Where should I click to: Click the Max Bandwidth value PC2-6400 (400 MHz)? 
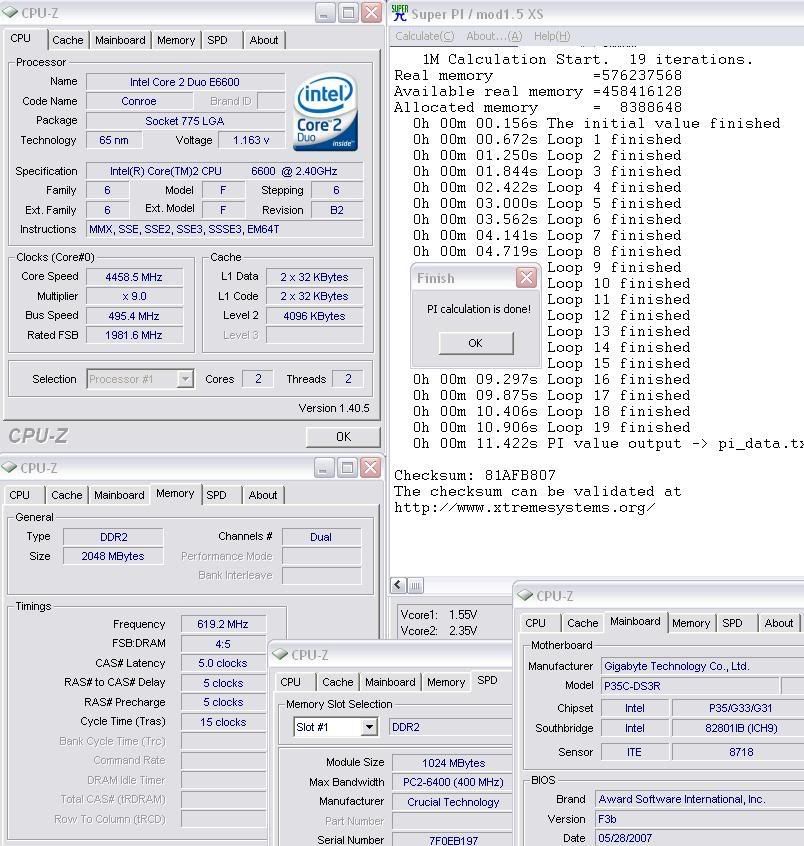[x=452, y=783]
